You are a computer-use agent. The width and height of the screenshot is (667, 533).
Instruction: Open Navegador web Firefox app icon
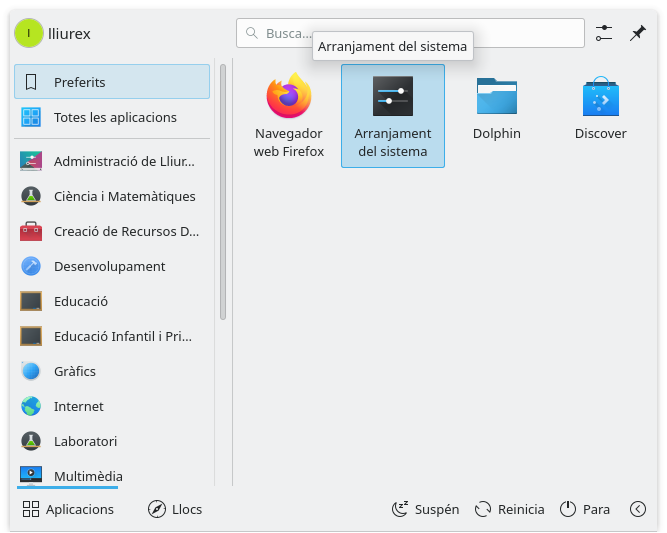288,115
